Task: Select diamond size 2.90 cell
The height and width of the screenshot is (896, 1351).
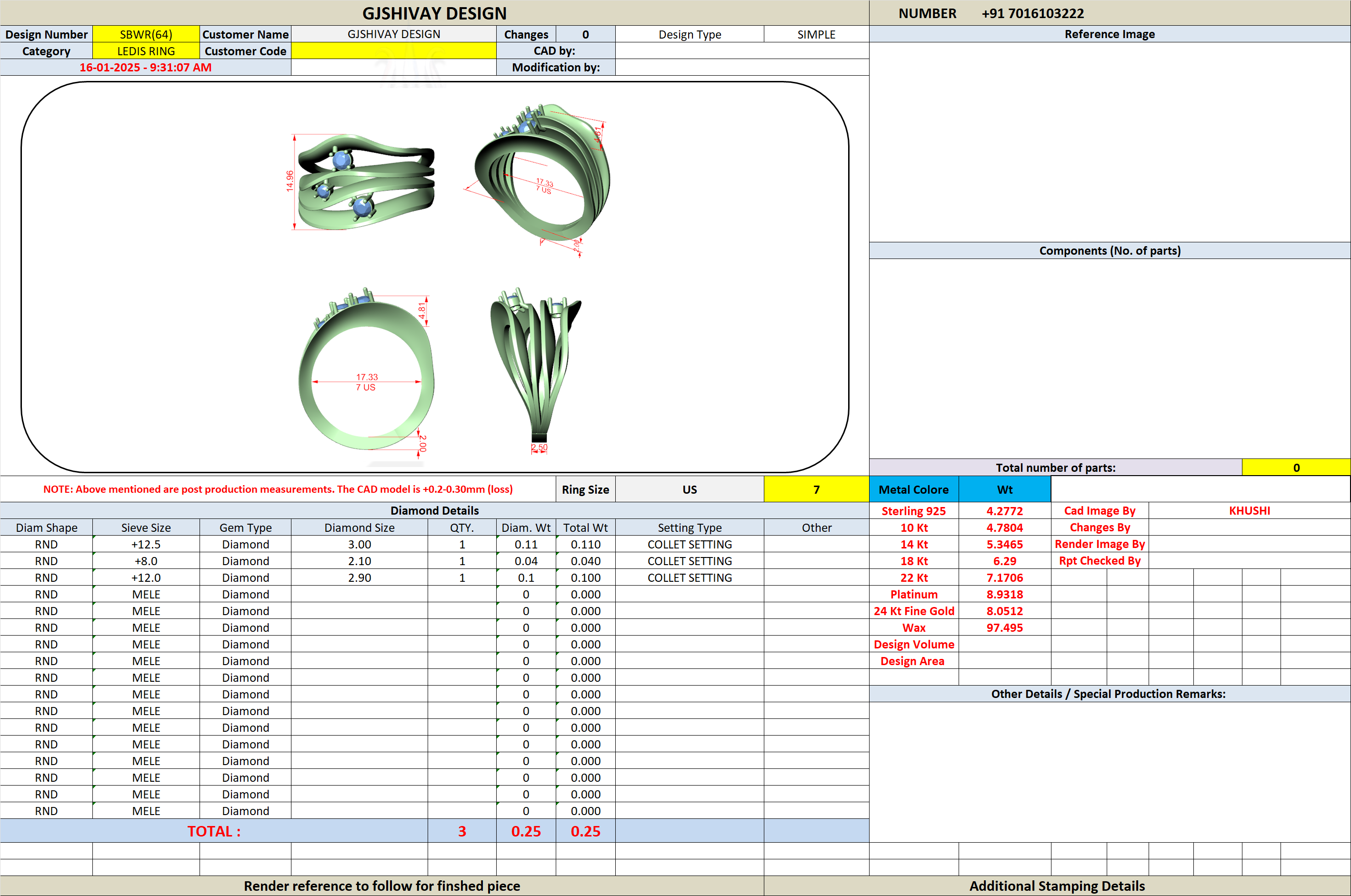Action: [x=360, y=577]
